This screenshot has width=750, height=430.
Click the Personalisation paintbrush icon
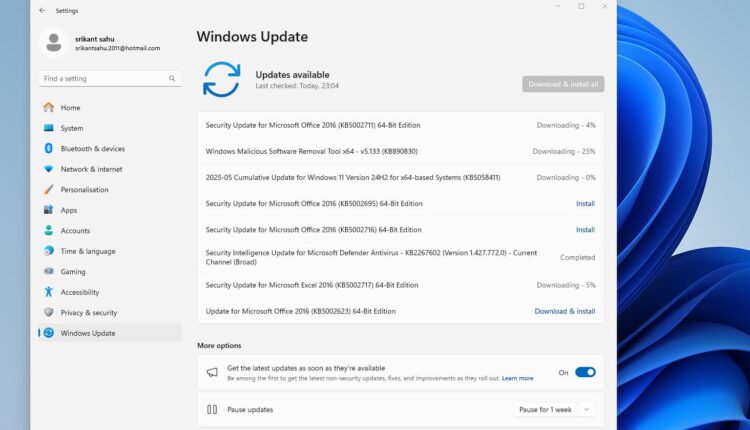tap(48, 189)
